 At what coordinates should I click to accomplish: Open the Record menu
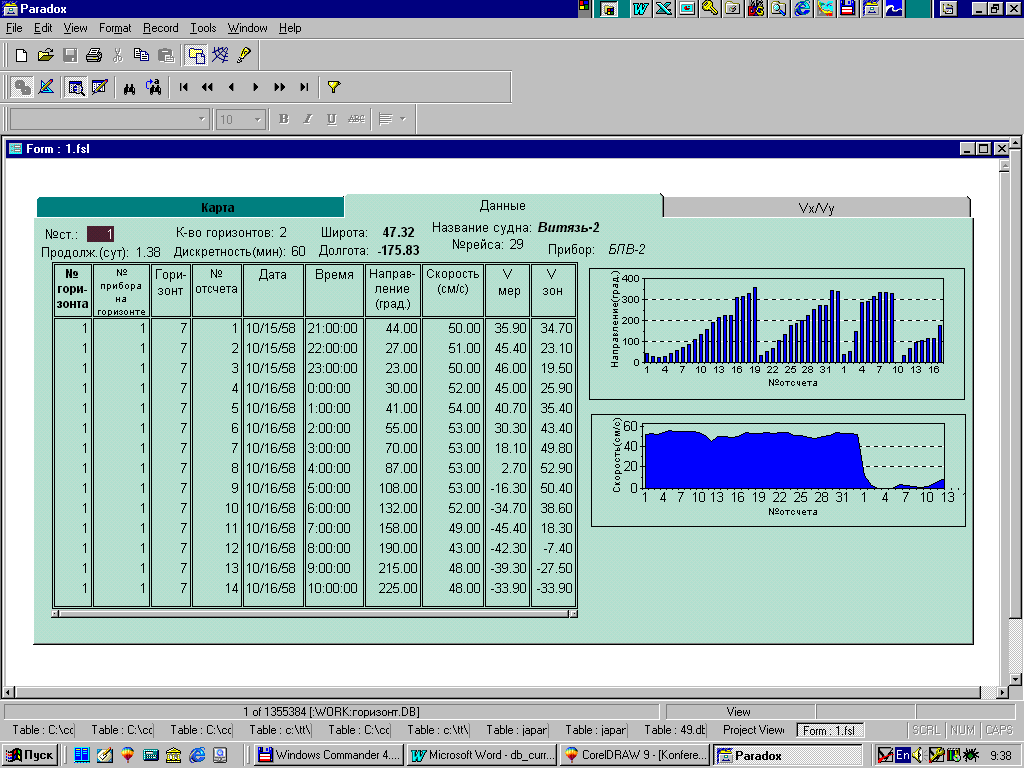[160, 28]
